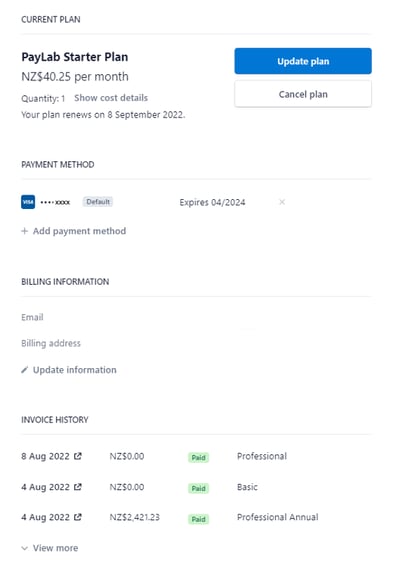Image resolution: width=400 pixels, height=568 pixels.
Task: Open external link icon for Basic invoice
Action: click(x=78, y=487)
